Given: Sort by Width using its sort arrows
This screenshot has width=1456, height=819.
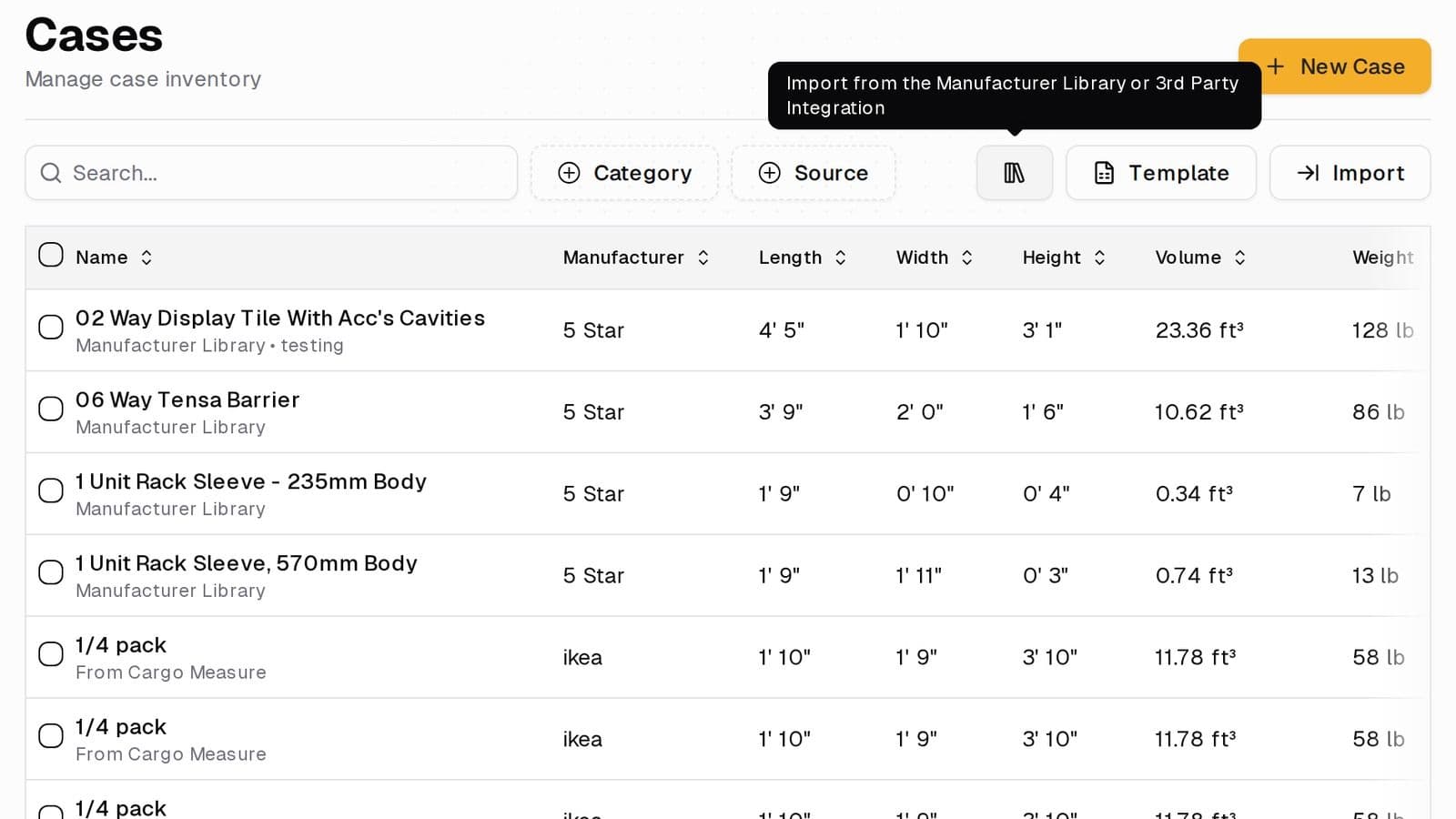Looking at the screenshot, I should pos(967,258).
